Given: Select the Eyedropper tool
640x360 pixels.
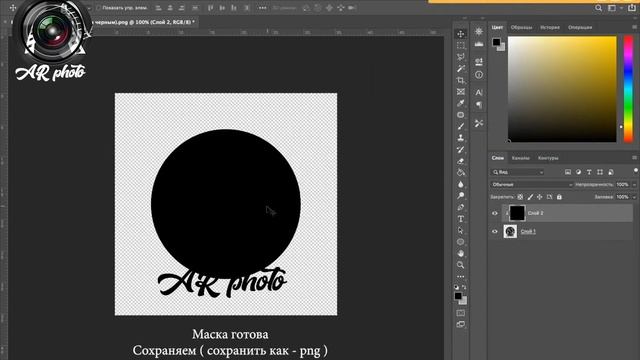Looking at the screenshot, I should [461, 103].
